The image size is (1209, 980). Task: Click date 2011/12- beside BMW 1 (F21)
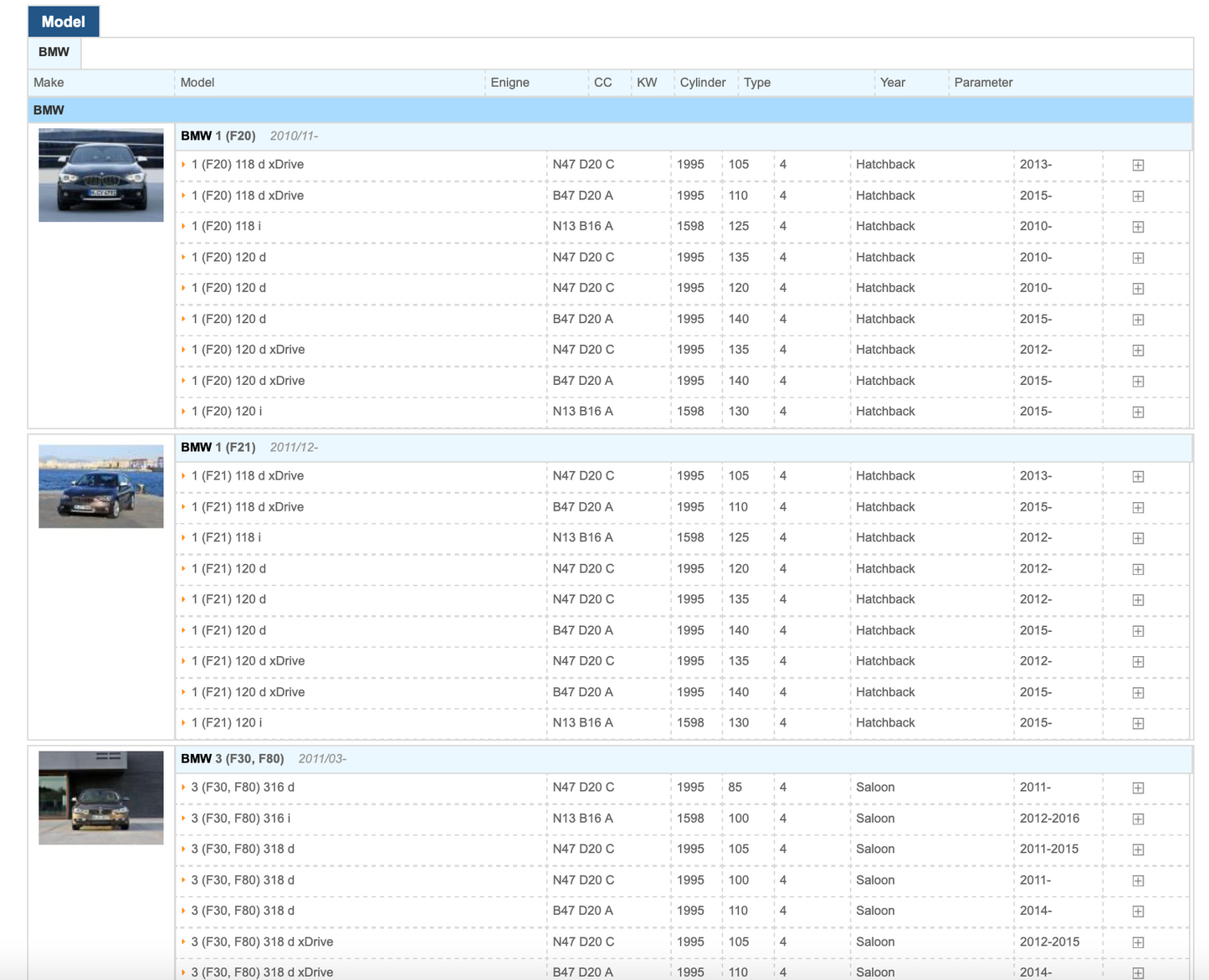[294, 447]
